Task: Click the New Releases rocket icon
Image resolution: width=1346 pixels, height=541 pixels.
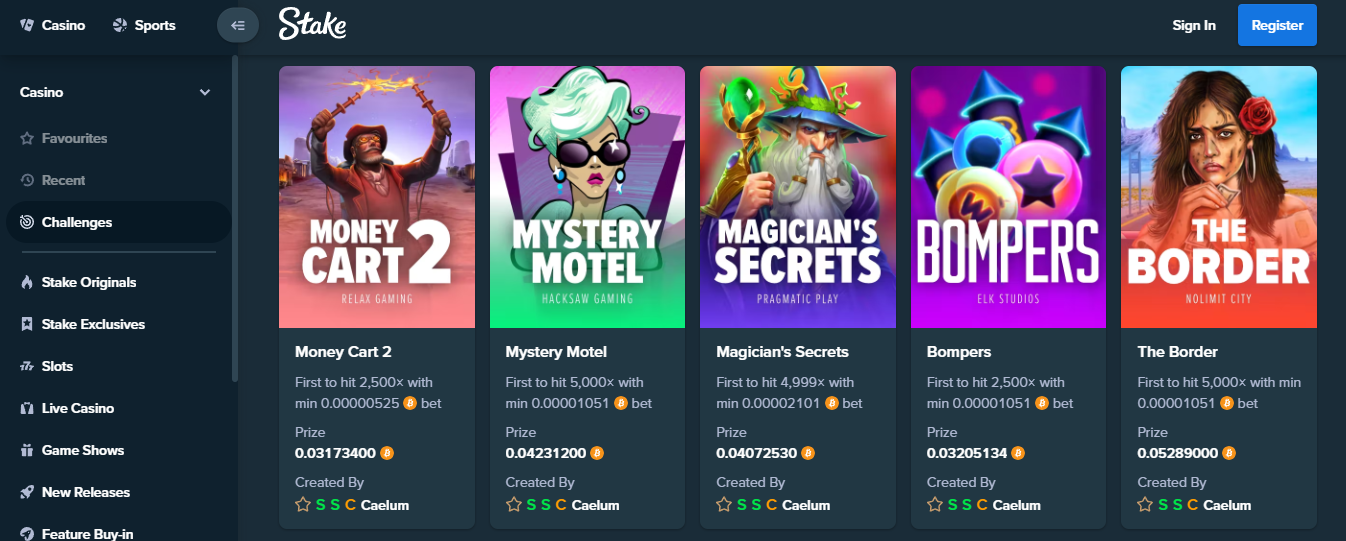Action: pyautogui.click(x=27, y=492)
